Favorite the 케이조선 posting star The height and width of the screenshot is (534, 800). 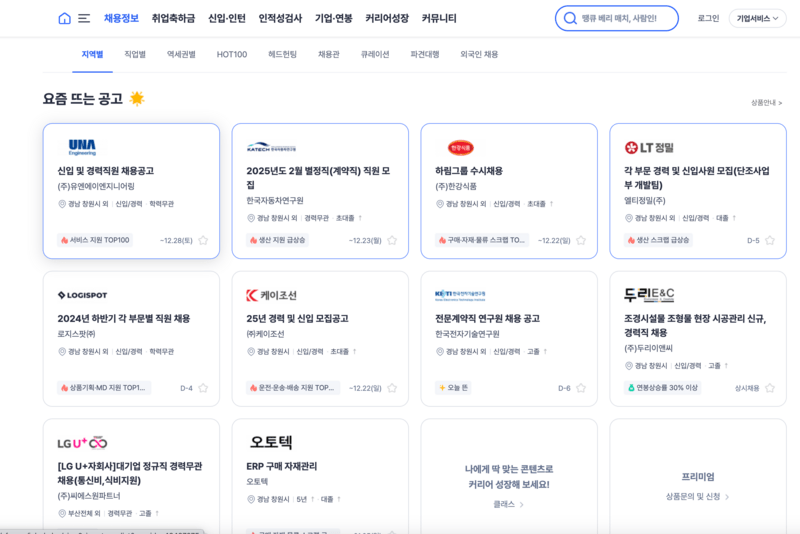point(392,388)
